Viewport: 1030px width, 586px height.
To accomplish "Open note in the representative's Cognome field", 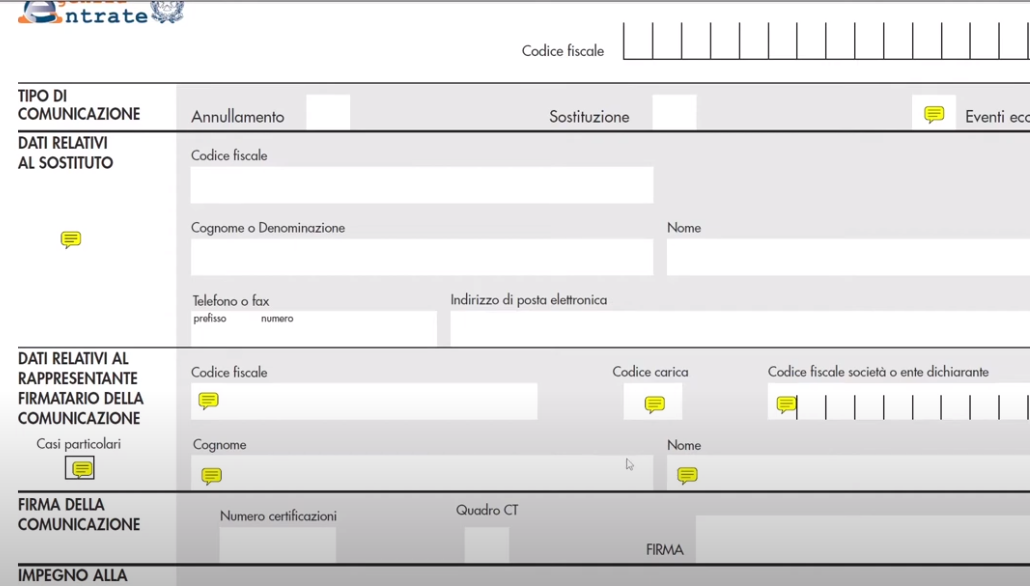I will [x=211, y=476].
